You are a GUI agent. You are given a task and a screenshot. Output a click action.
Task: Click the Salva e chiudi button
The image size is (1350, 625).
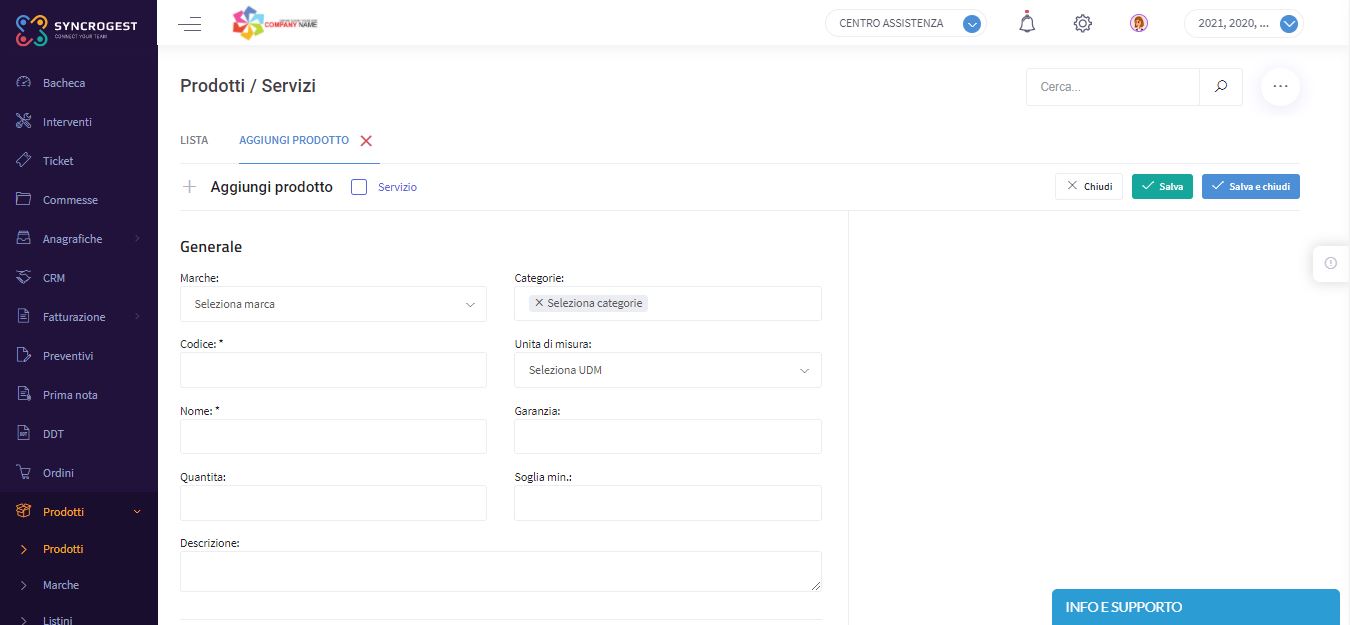coord(1251,186)
